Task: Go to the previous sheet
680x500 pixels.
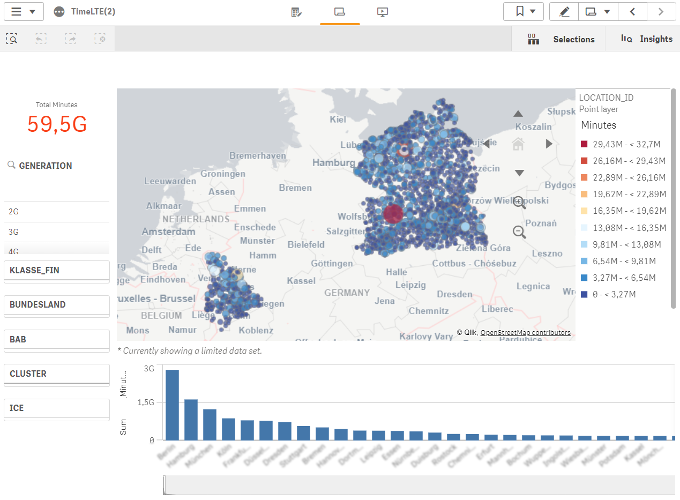Action: (x=632, y=12)
